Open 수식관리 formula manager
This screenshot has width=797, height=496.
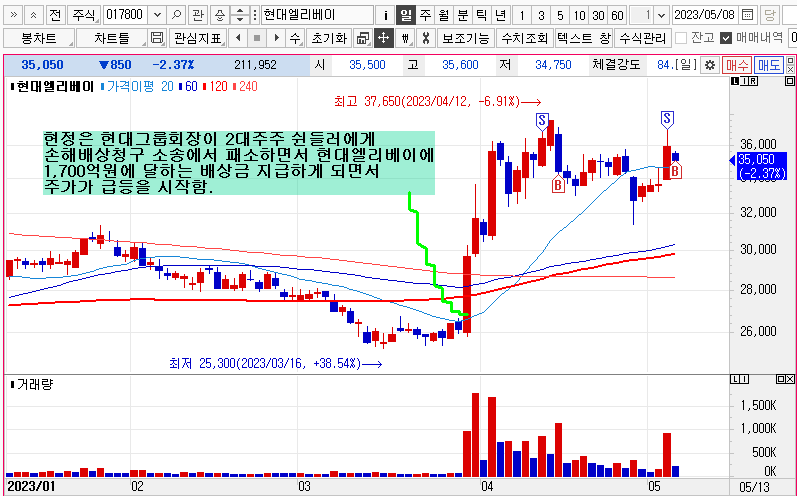[x=642, y=38]
